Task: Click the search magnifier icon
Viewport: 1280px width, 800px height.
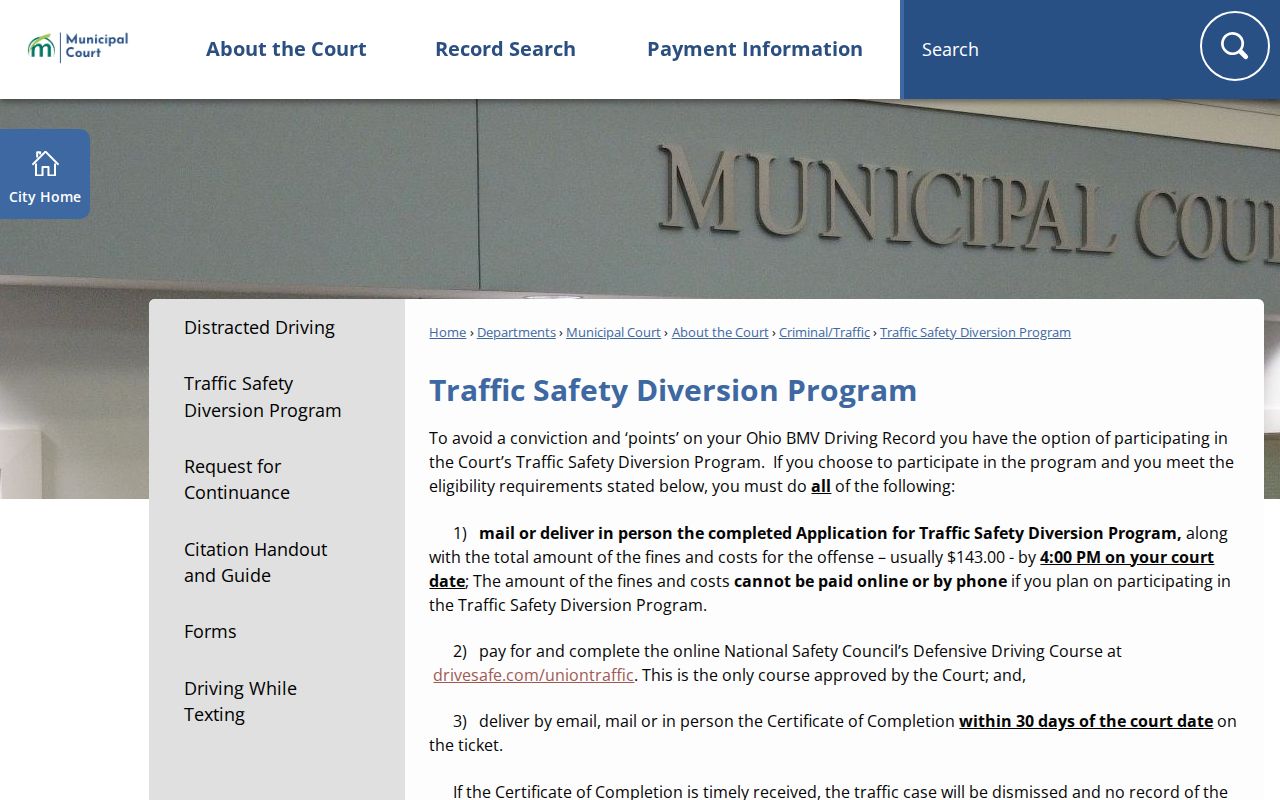Action: [x=1234, y=46]
